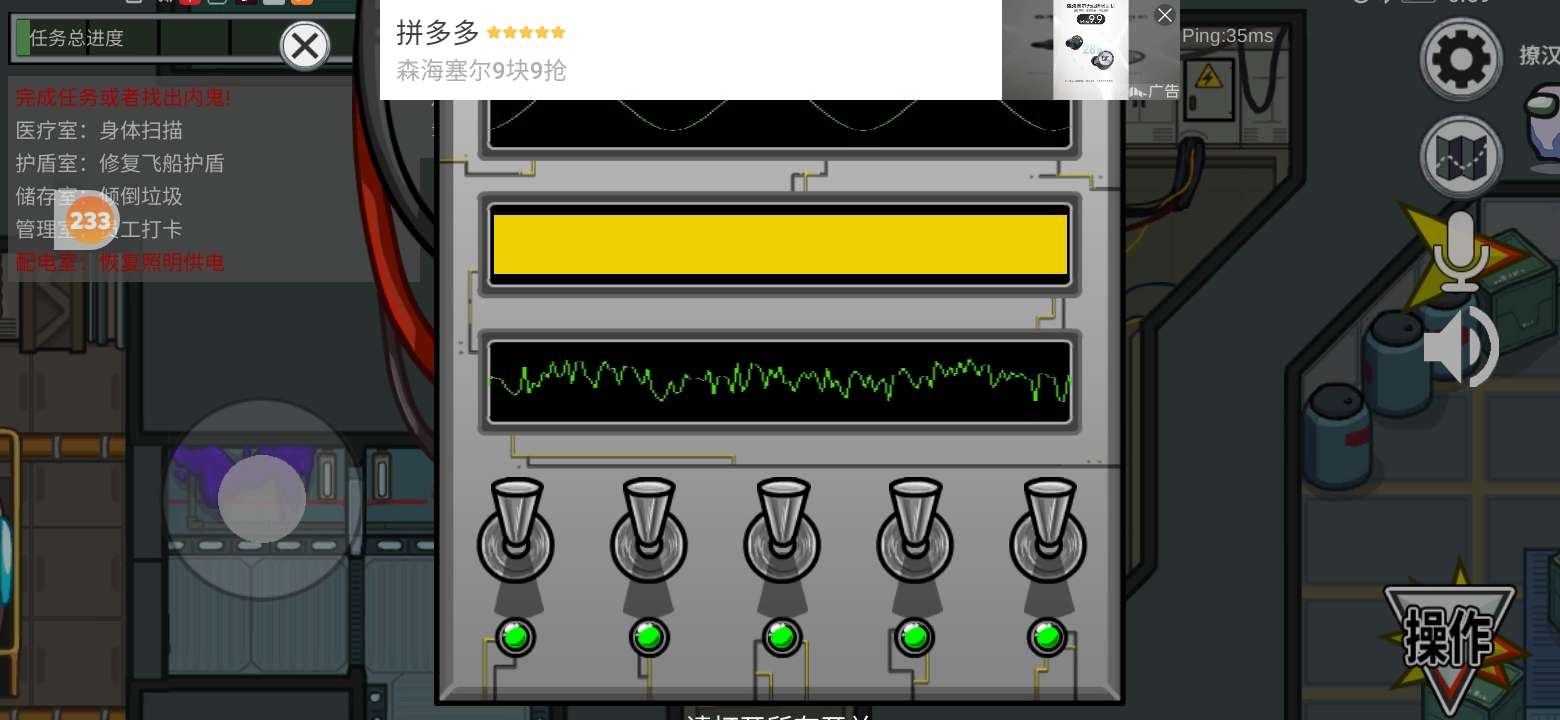Dismiss the 拼多多 ad banner
The image size is (1560, 720).
(x=1164, y=15)
